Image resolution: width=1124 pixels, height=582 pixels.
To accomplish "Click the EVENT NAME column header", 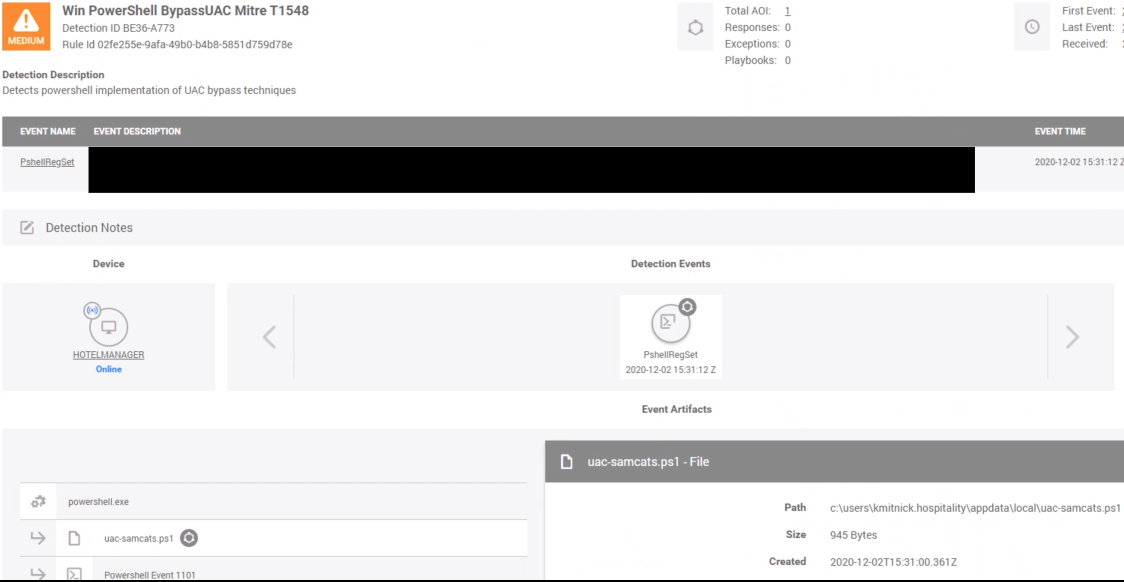I will (x=47, y=132).
